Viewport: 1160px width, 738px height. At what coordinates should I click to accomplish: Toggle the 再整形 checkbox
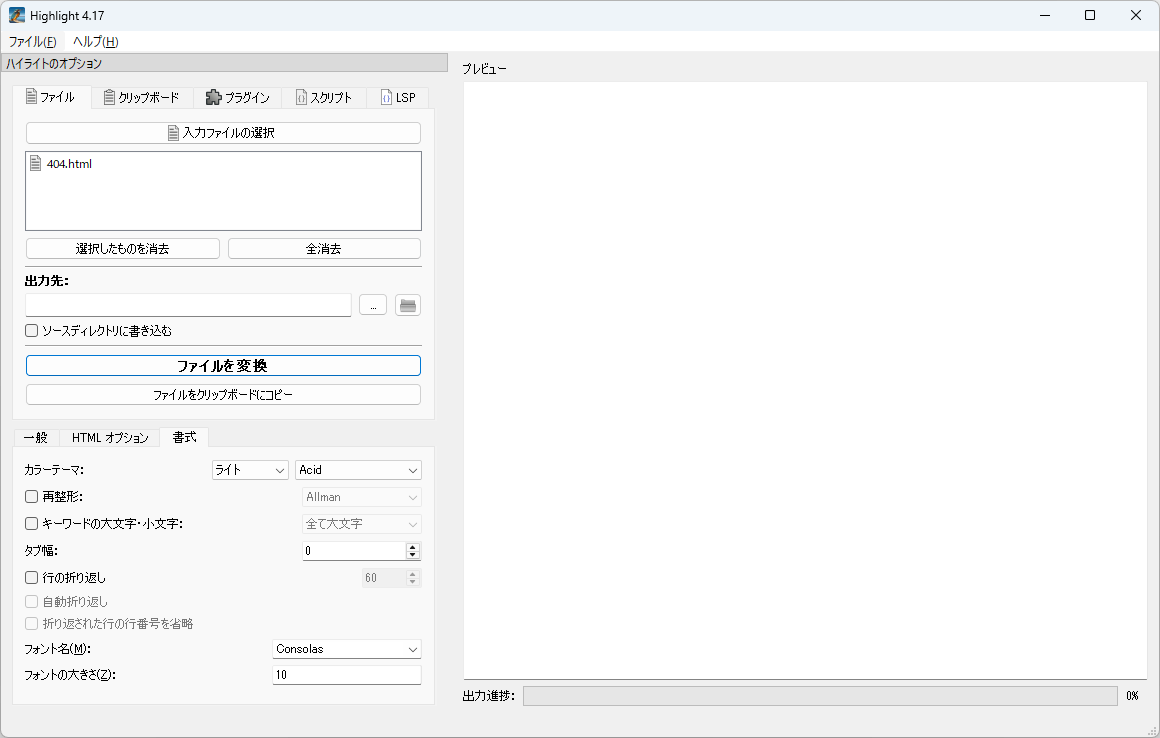click(32, 497)
